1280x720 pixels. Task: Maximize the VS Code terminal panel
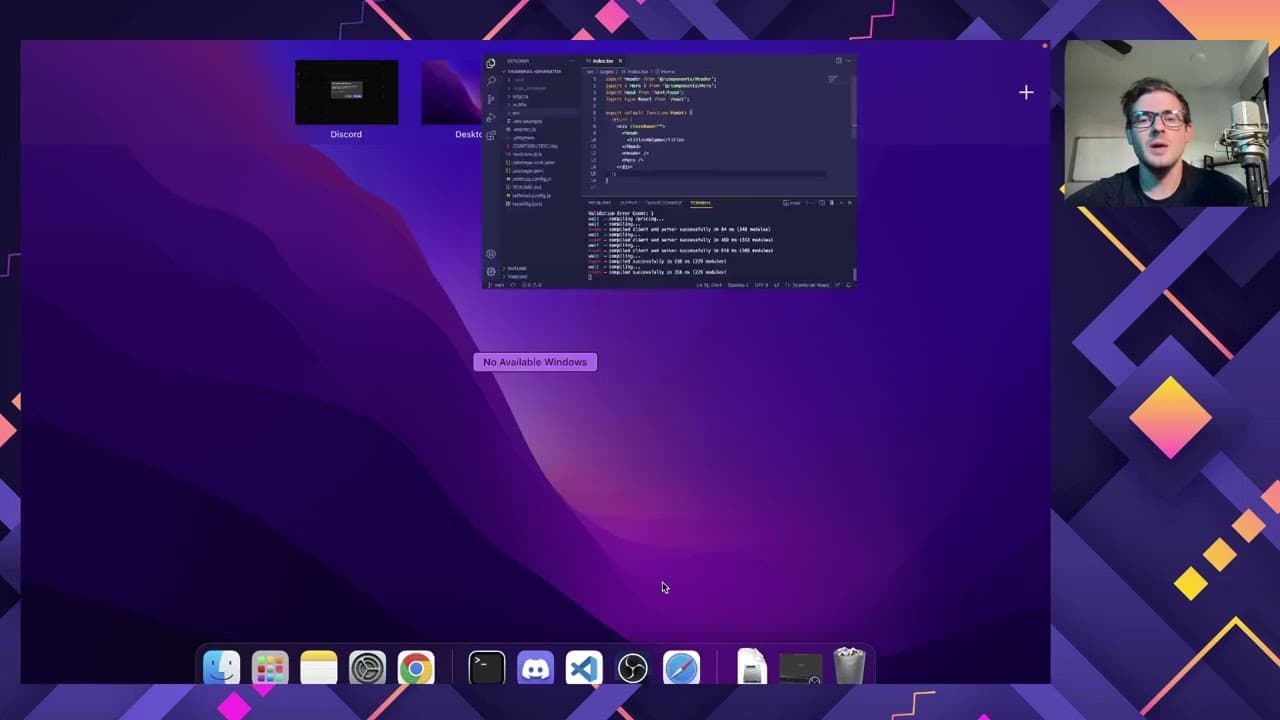[840, 203]
